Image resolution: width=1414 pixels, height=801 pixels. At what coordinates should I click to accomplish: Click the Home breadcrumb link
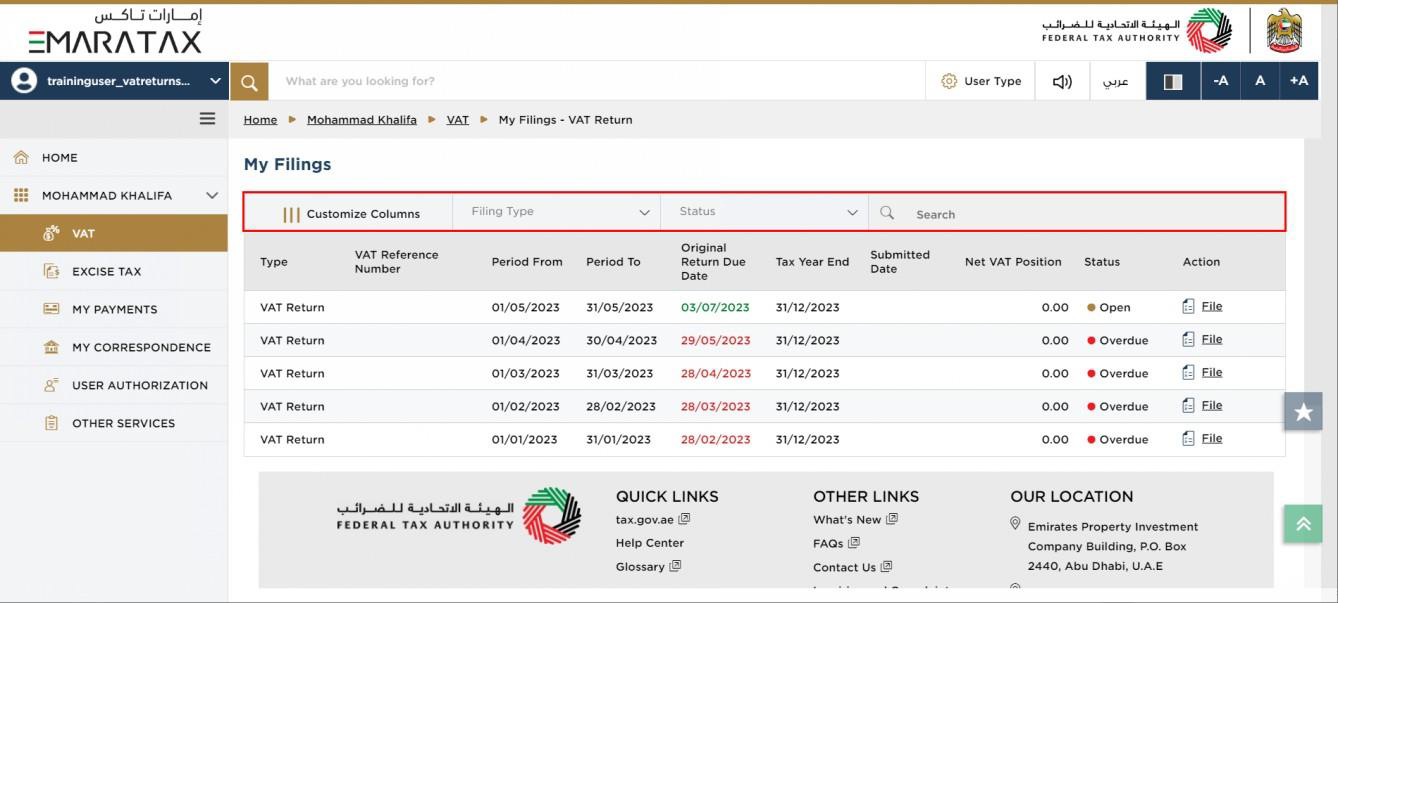point(260,119)
